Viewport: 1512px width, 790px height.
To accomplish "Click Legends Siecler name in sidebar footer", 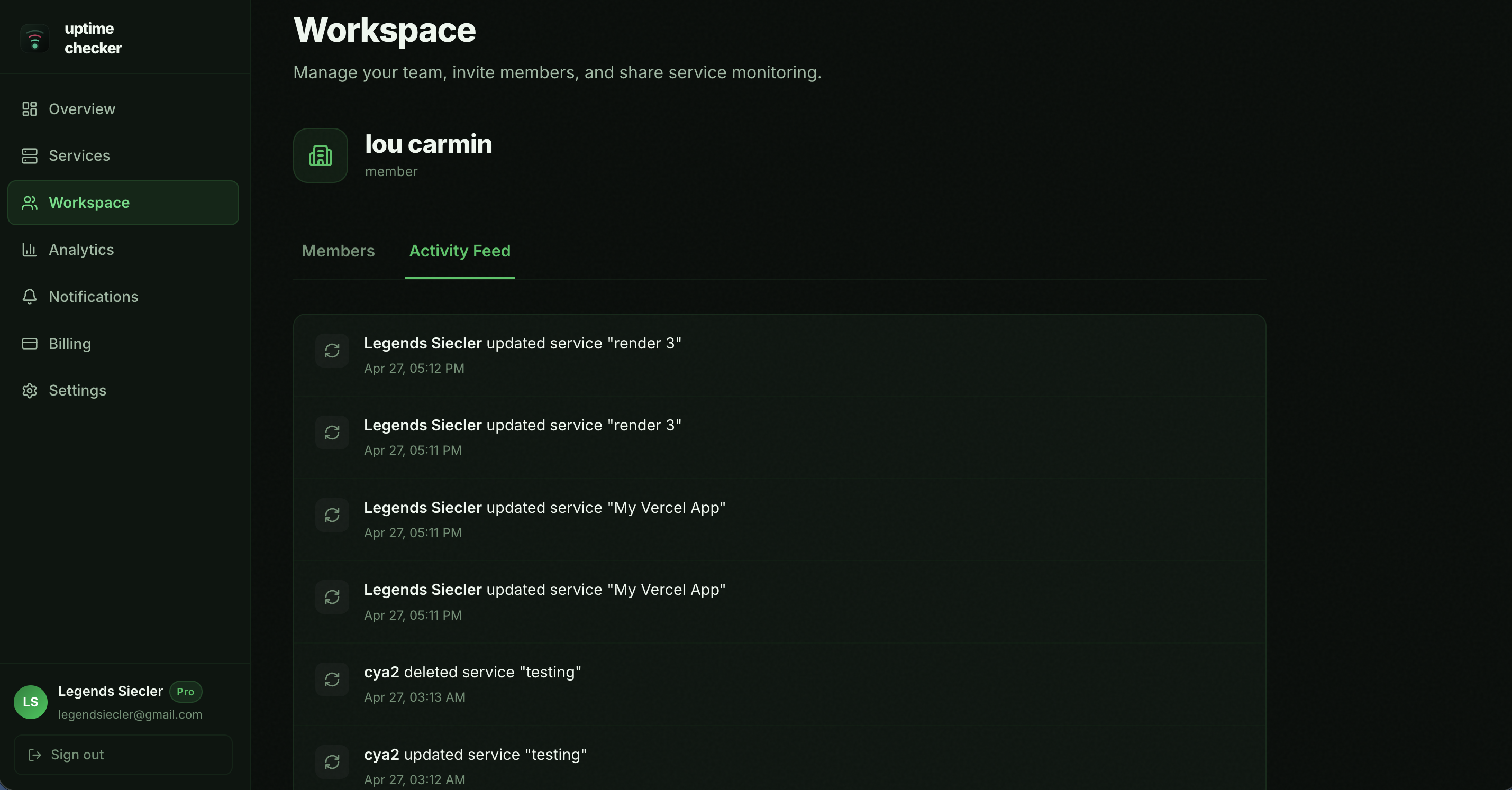I will click(x=111, y=692).
